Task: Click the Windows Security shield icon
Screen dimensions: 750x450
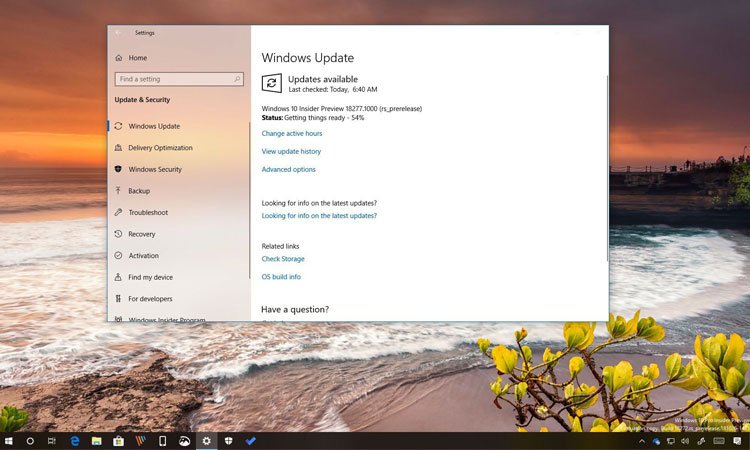Action: click(x=119, y=170)
